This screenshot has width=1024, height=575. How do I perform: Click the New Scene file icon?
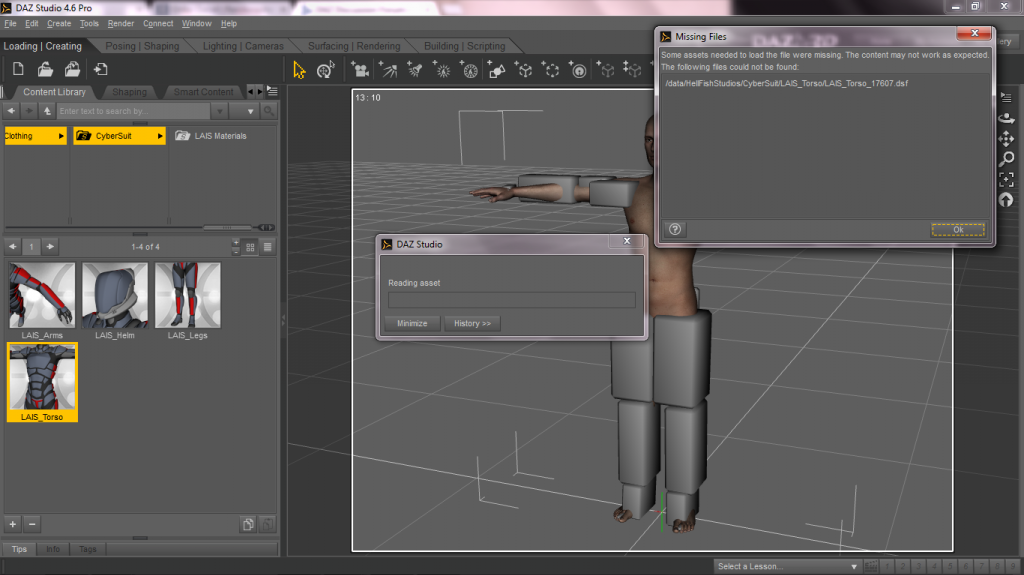tap(18, 69)
